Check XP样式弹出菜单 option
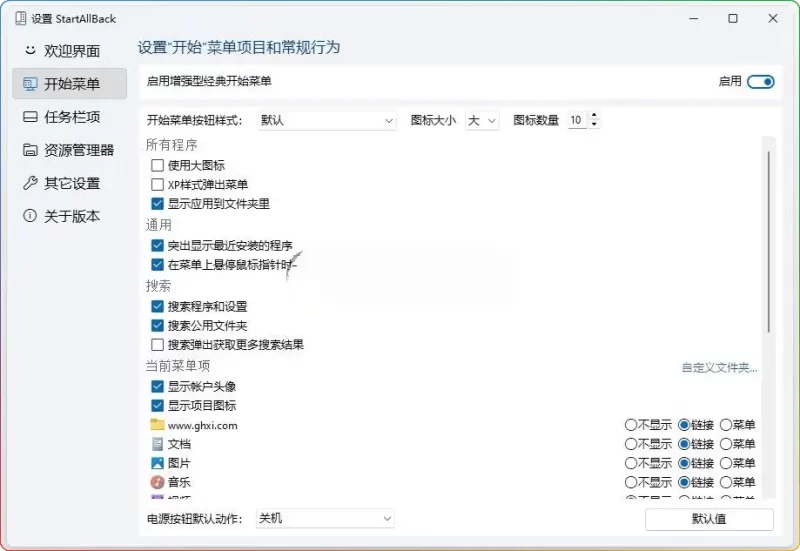Viewport: 800px width, 551px height. coord(157,184)
